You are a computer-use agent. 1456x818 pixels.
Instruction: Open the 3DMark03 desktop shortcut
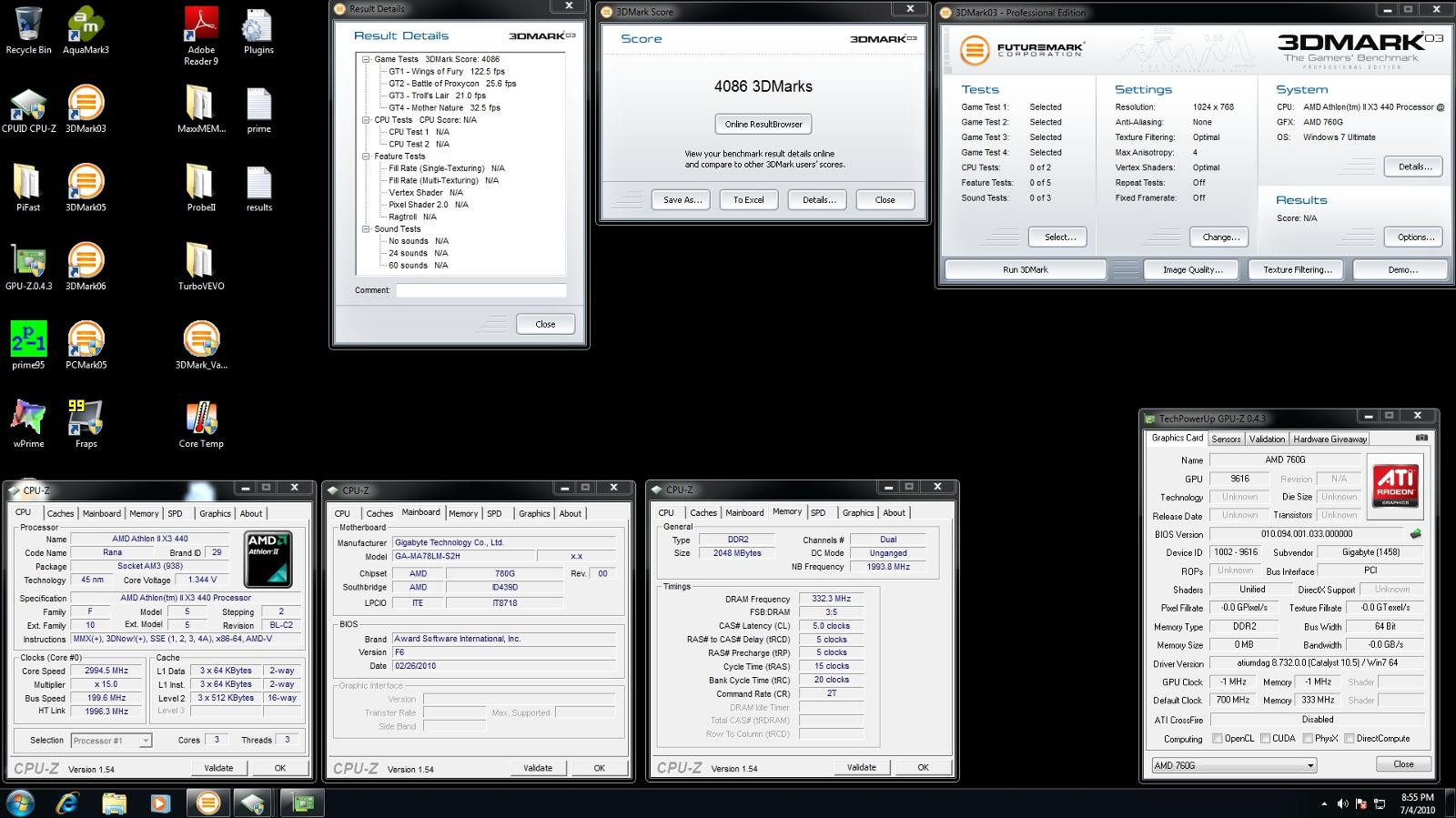[86, 110]
